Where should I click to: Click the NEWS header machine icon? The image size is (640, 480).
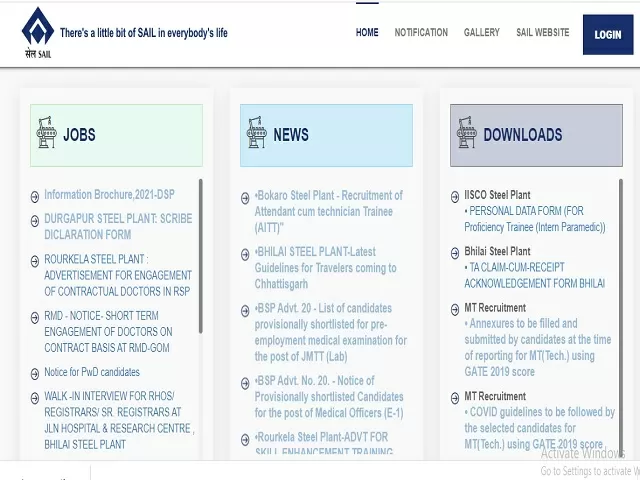pos(256,132)
